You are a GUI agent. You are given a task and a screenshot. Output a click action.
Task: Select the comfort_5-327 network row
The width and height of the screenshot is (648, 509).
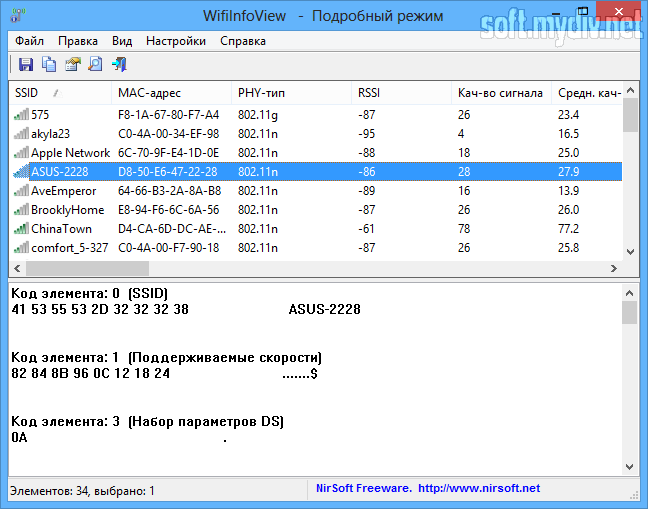(x=316, y=247)
